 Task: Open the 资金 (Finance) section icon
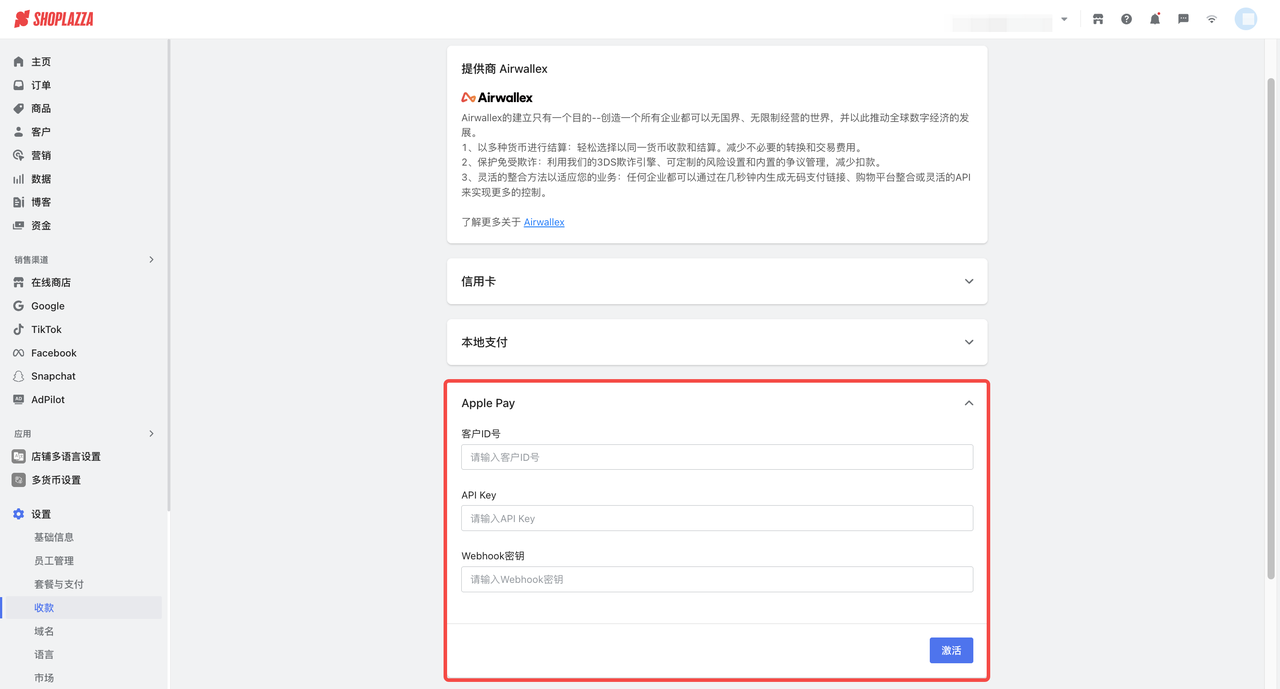click(16, 225)
